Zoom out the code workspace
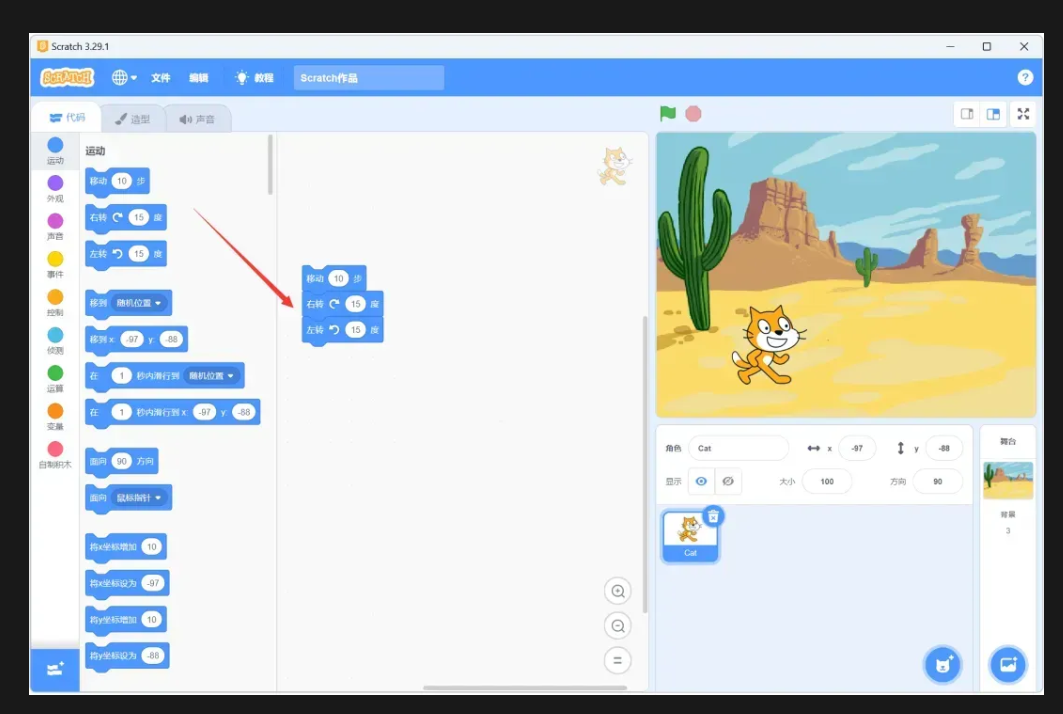The image size is (1063, 714). (x=618, y=625)
